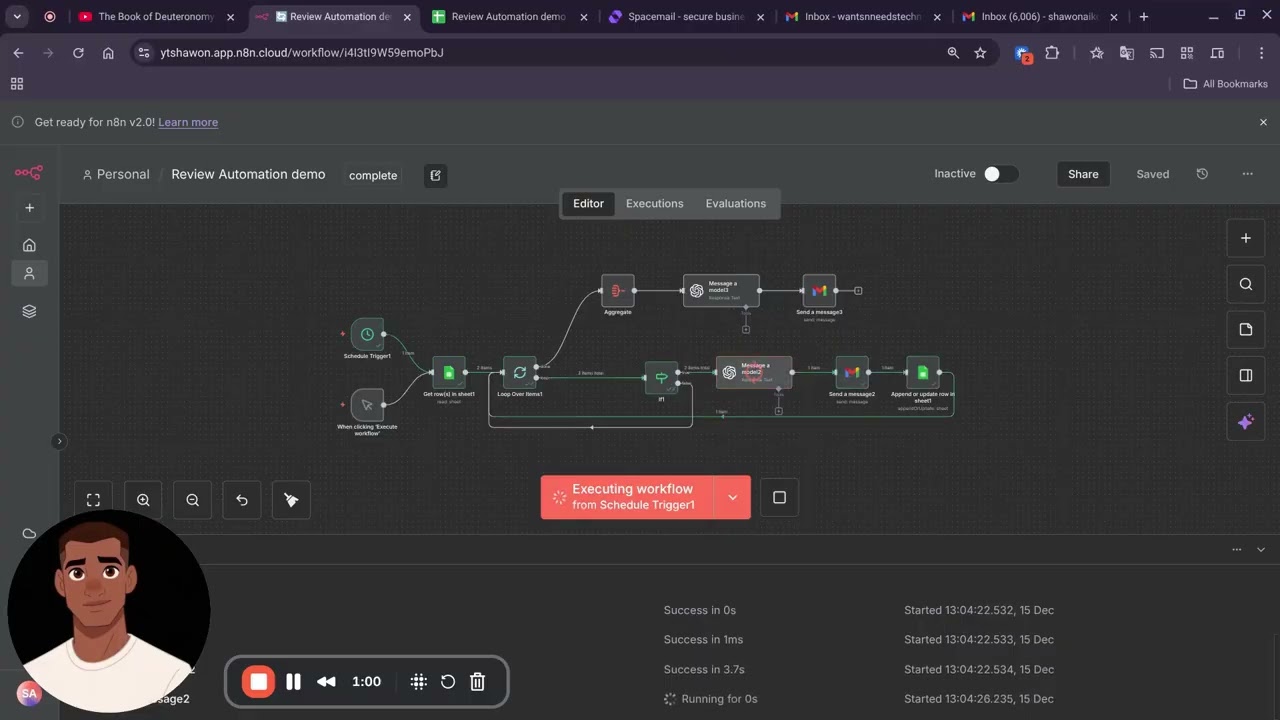Open the Personal project sidebar icon

(29, 273)
